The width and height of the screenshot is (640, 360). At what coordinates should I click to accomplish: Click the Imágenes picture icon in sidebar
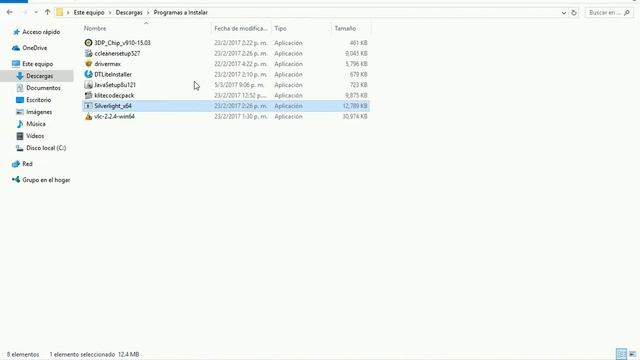[20, 112]
